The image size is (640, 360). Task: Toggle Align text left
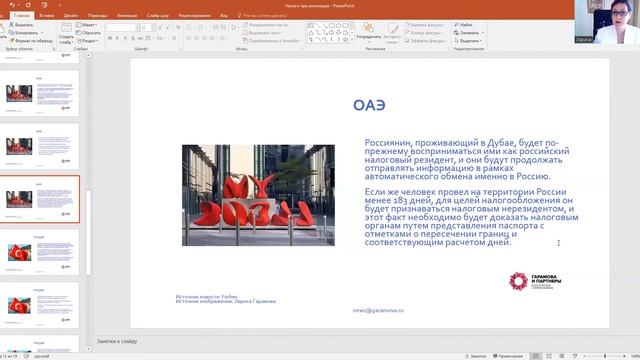click(x=189, y=38)
